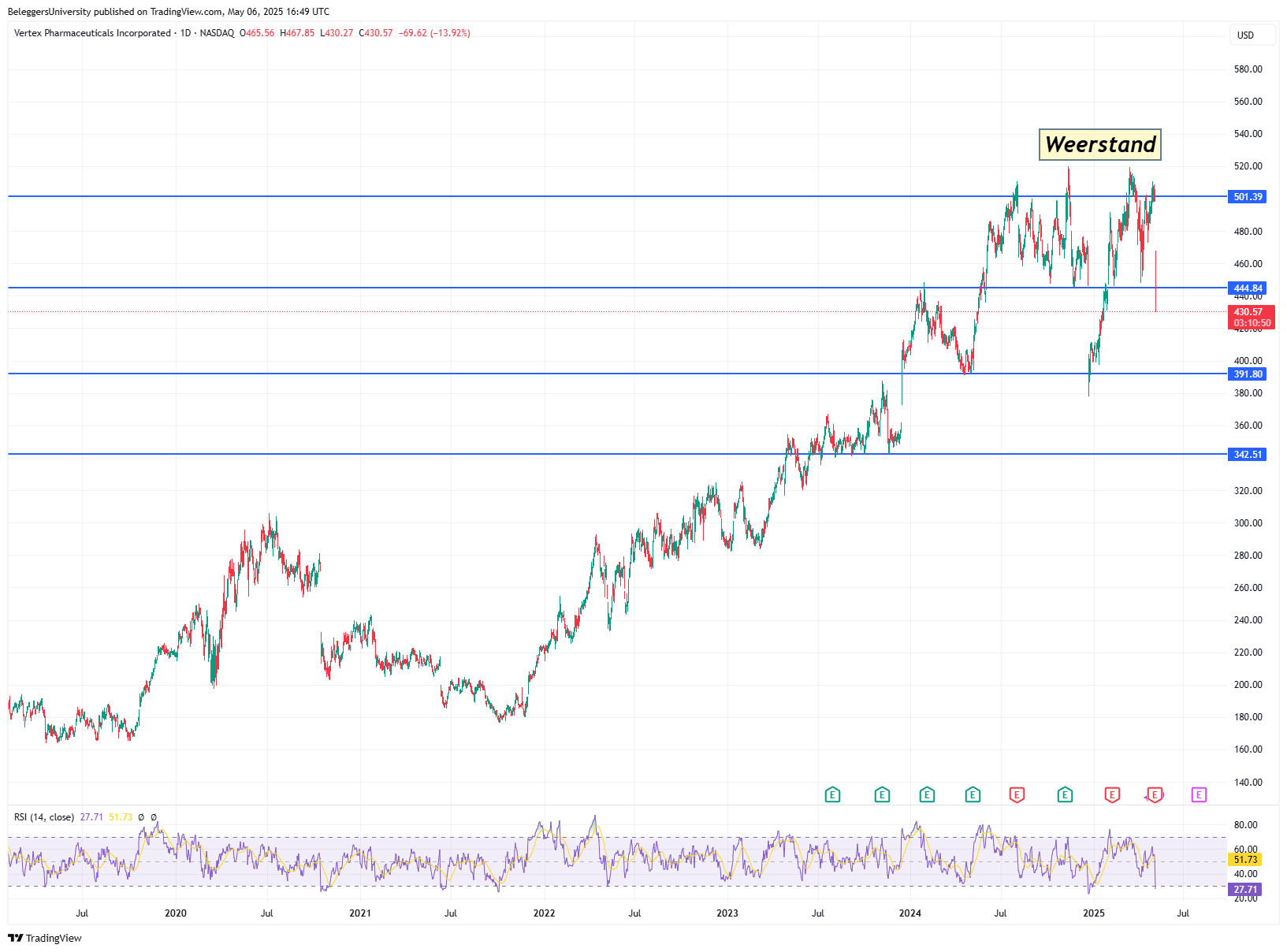Click the 300.00 price axis label
The height and width of the screenshot is (952, 1287).
point(1248,523)
